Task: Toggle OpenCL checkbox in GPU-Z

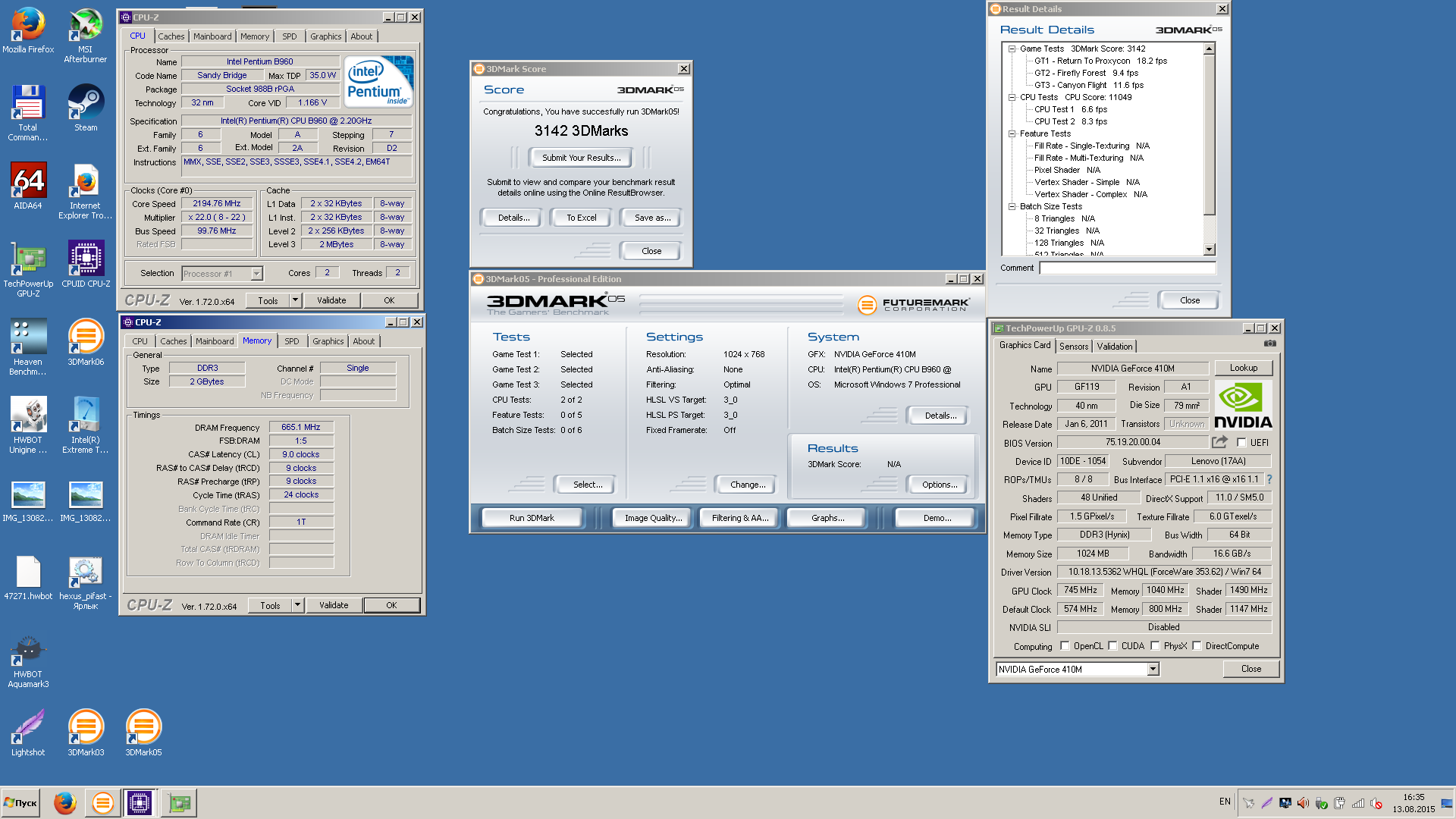Action: [1065, 646]
